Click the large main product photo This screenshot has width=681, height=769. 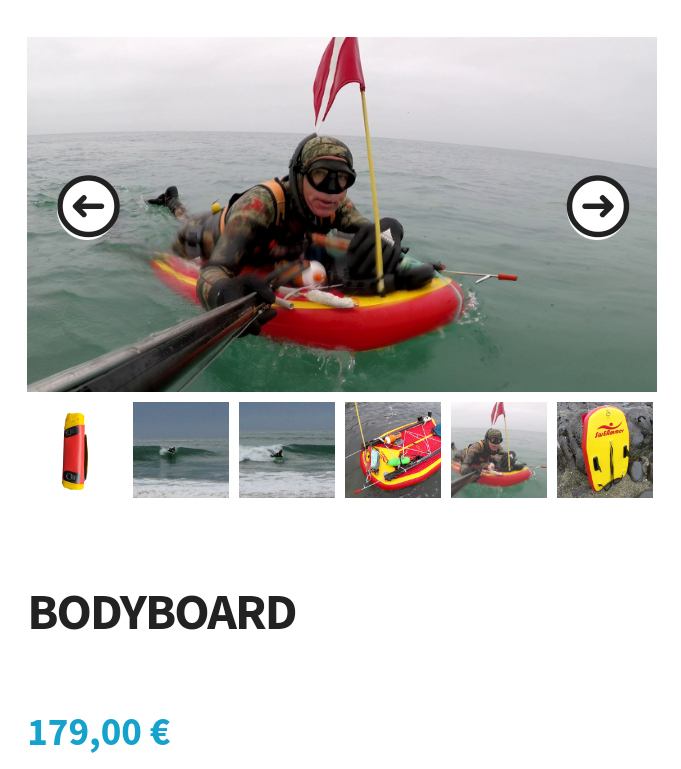tap(342, 214)
